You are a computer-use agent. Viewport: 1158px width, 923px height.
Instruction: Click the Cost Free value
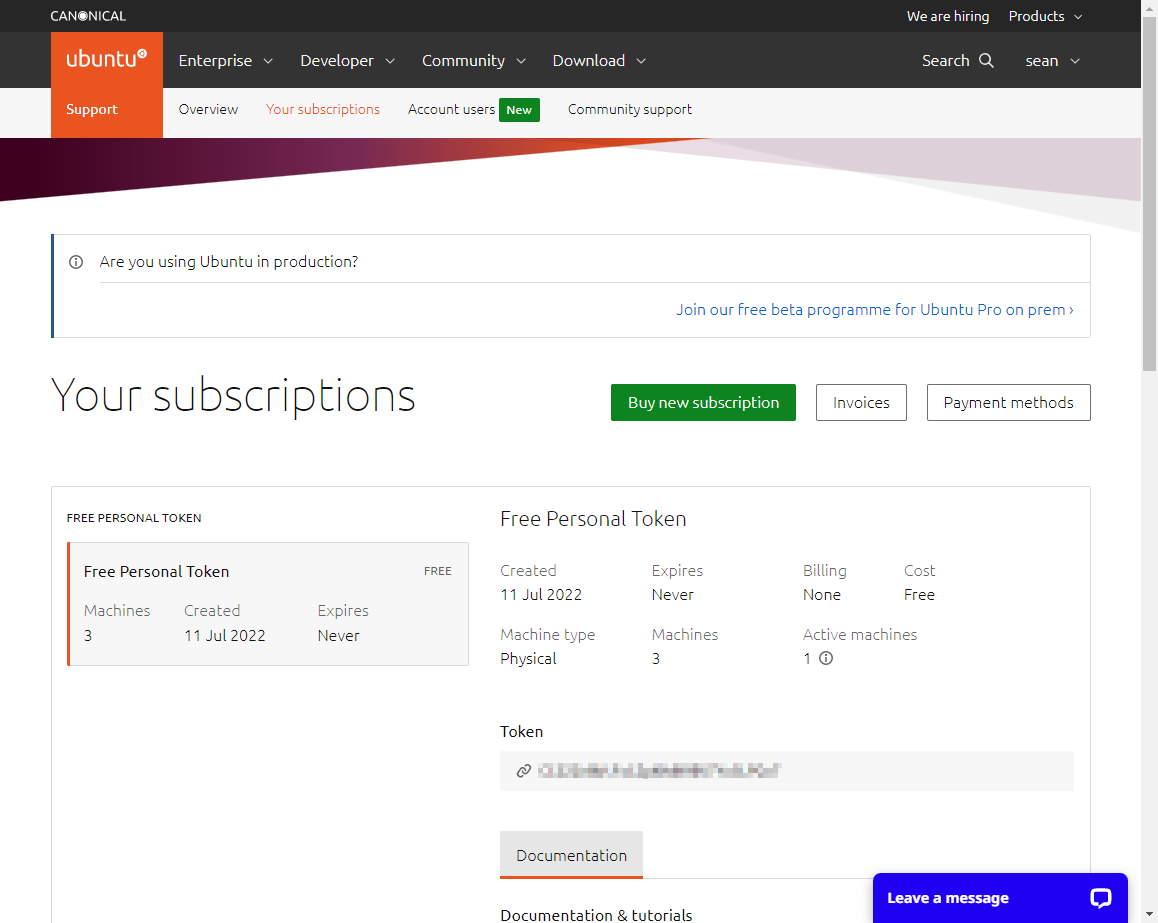[x=919, y=594]
